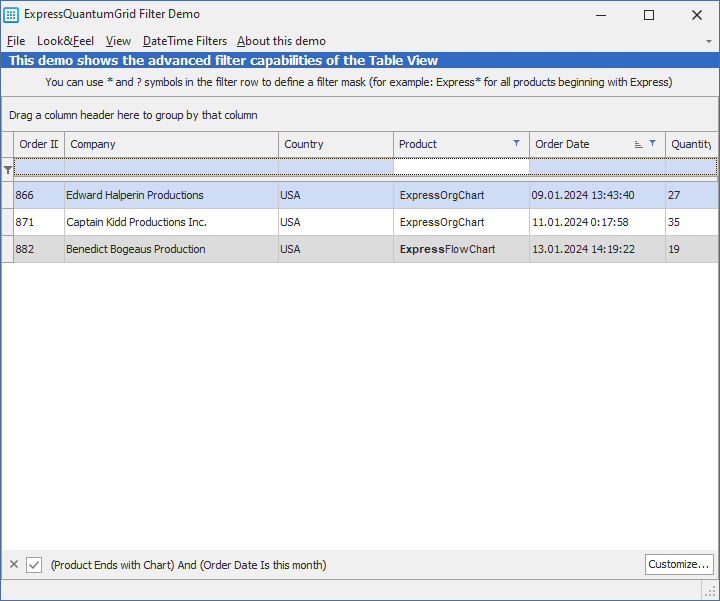Click order ID 882 cell
Viewport: 720px width, 601px height.
point(39,249)
